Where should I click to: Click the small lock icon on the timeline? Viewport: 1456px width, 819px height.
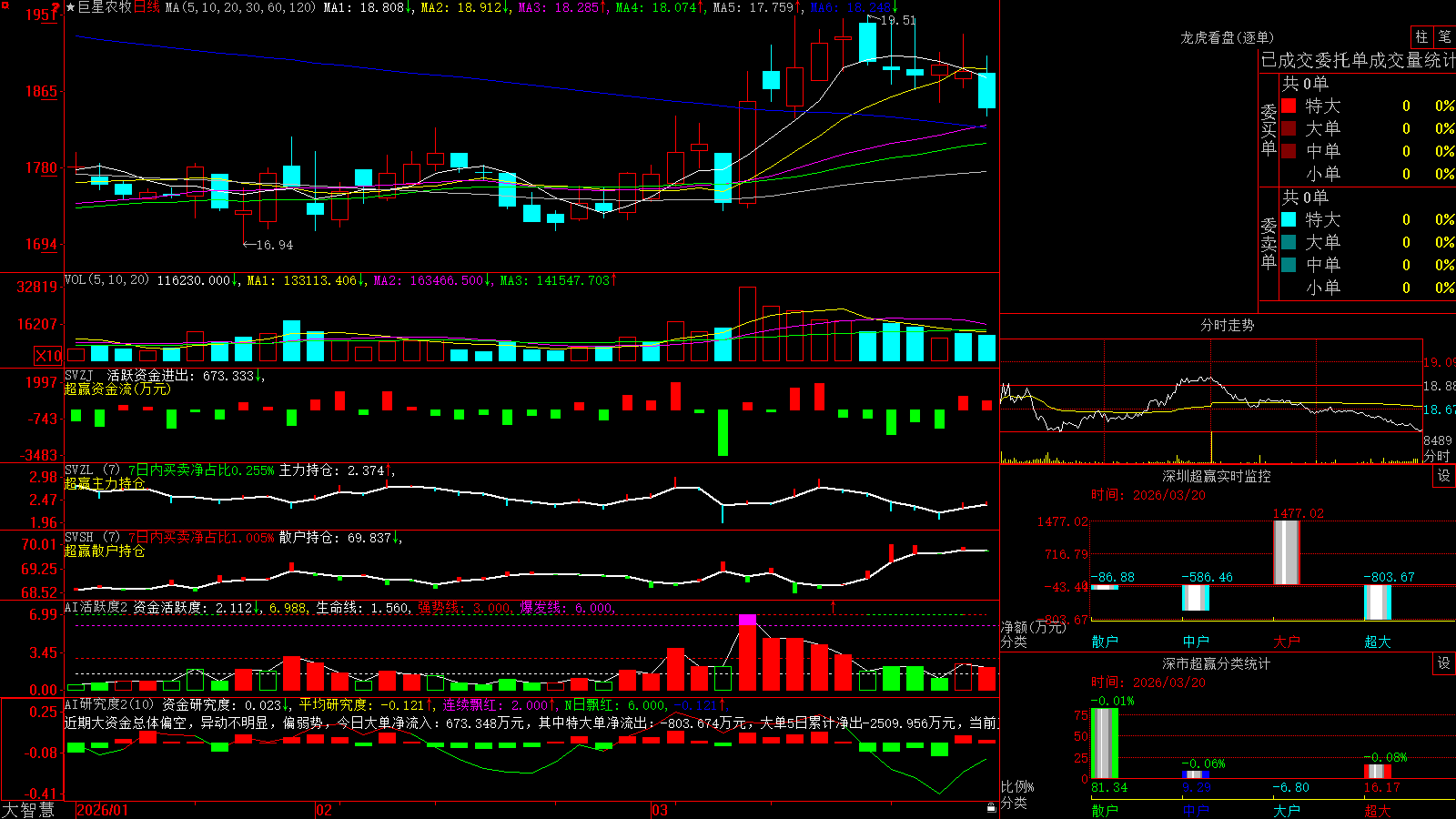[992, 808]
